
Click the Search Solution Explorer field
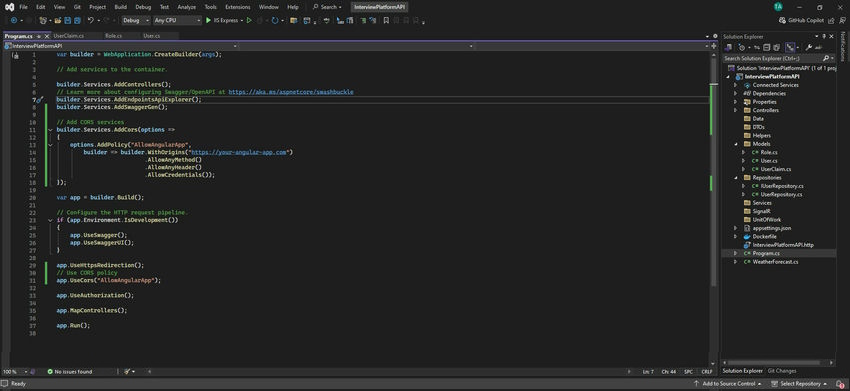coord(772,58)
